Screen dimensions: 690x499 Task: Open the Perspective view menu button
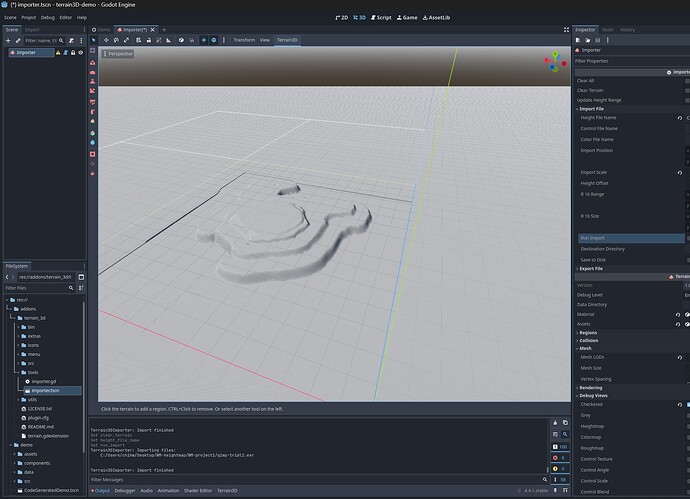coord(118,54)
